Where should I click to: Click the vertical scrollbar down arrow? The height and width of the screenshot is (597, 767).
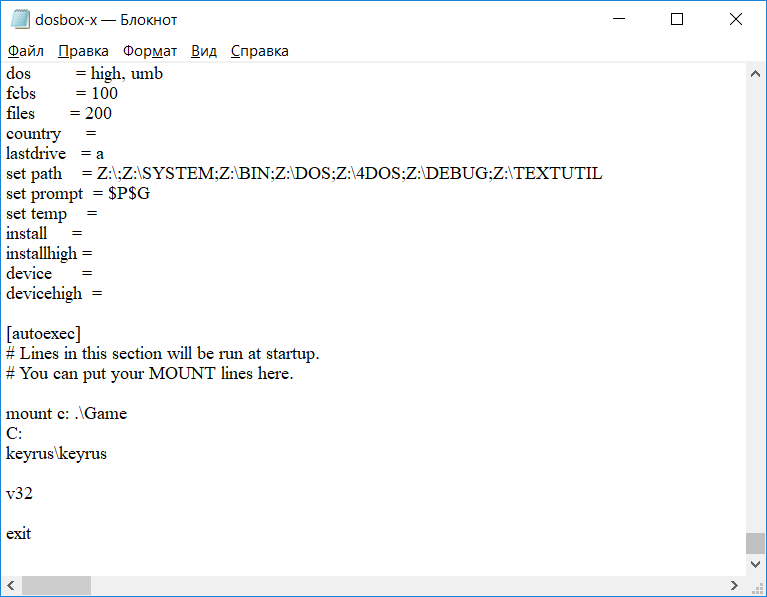point(755,565)
